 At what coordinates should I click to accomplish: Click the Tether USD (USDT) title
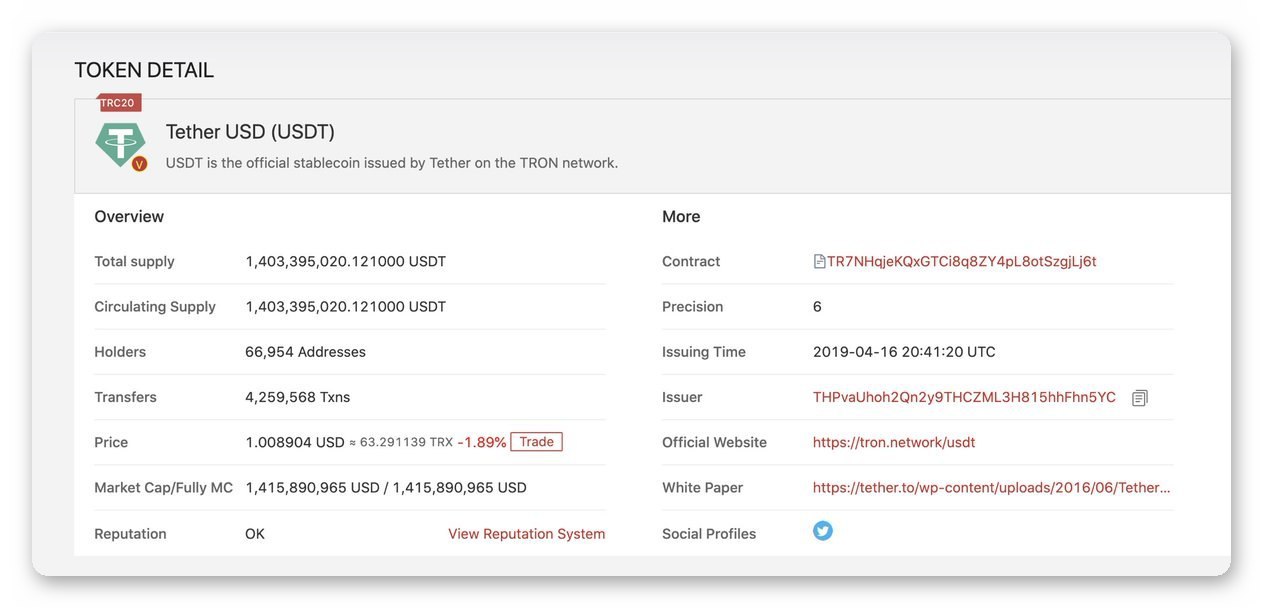click(250, 132)
